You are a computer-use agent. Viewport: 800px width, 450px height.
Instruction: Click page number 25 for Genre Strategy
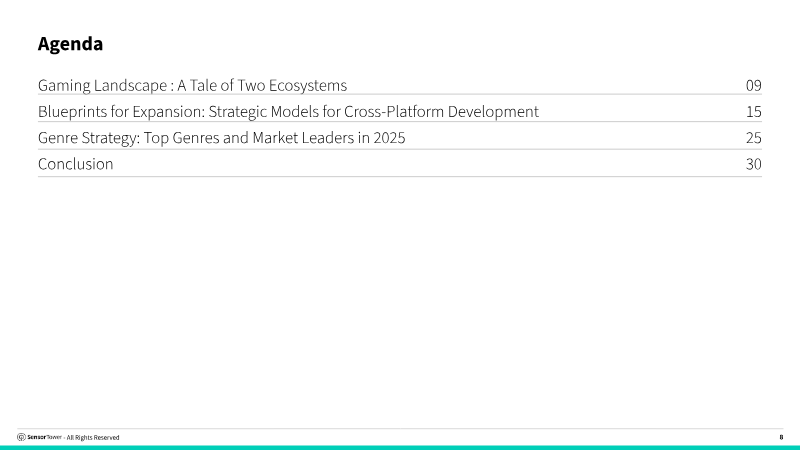pyautogui.click(x=754, y=138)
